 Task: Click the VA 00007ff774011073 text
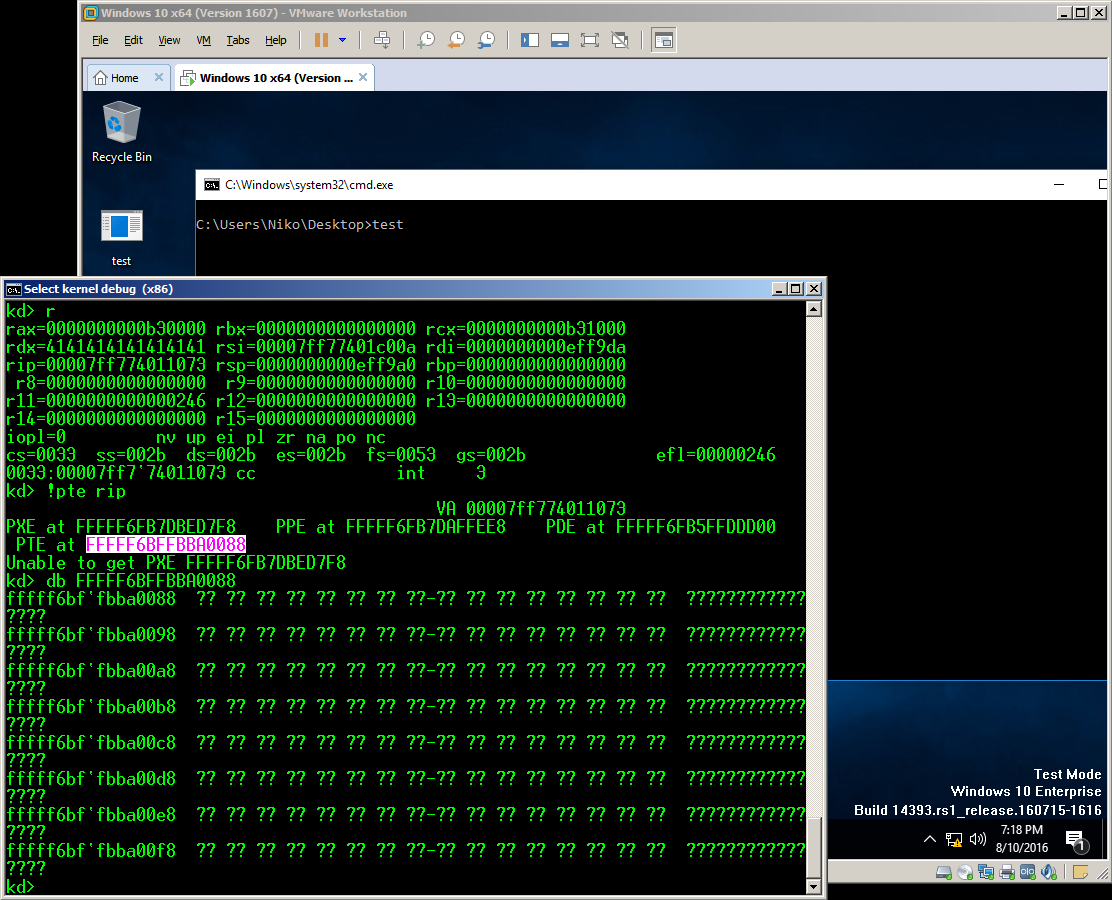coord(531,509)
